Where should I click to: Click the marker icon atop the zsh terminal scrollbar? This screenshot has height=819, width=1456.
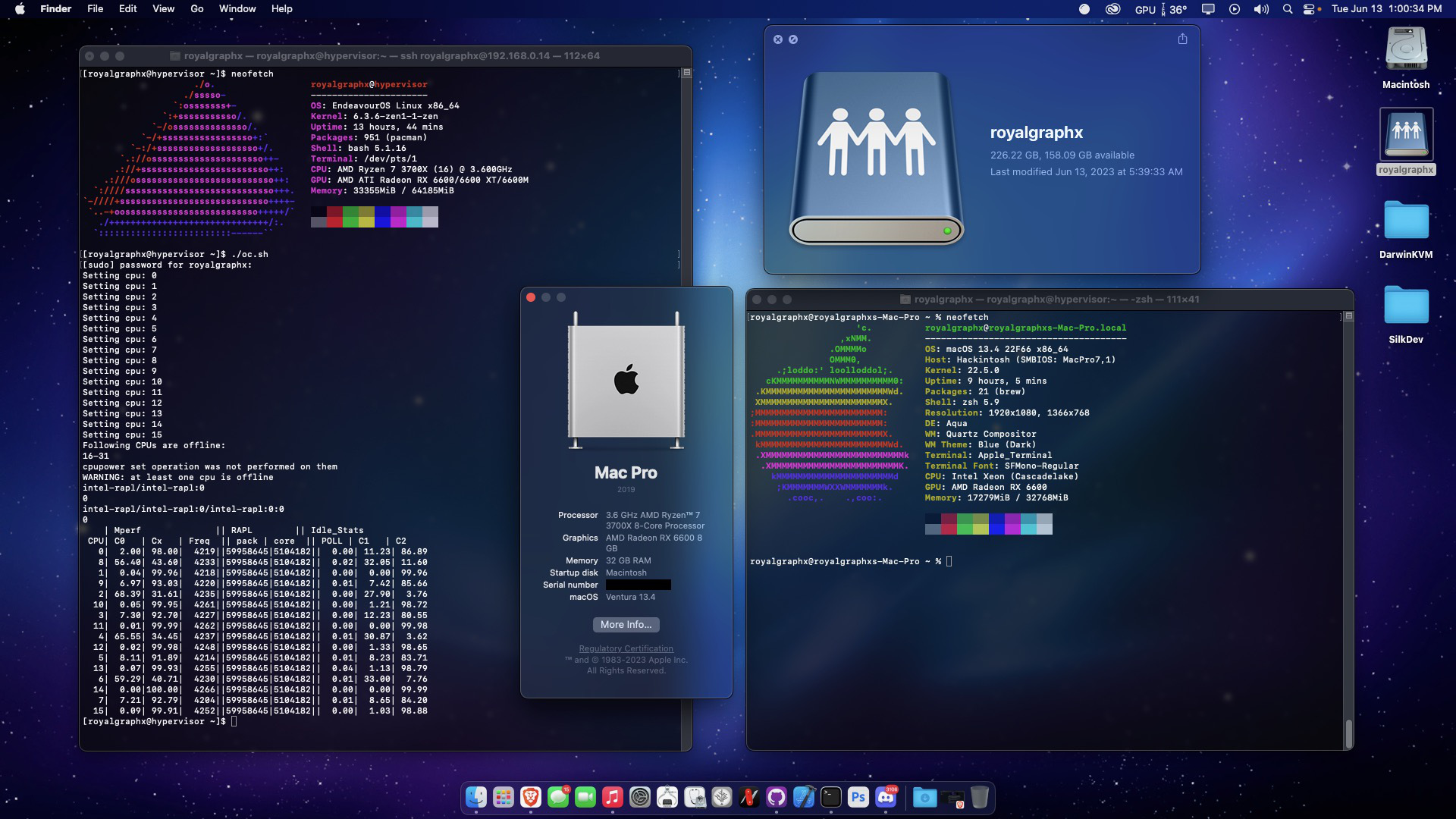[x=1348, y=316]
